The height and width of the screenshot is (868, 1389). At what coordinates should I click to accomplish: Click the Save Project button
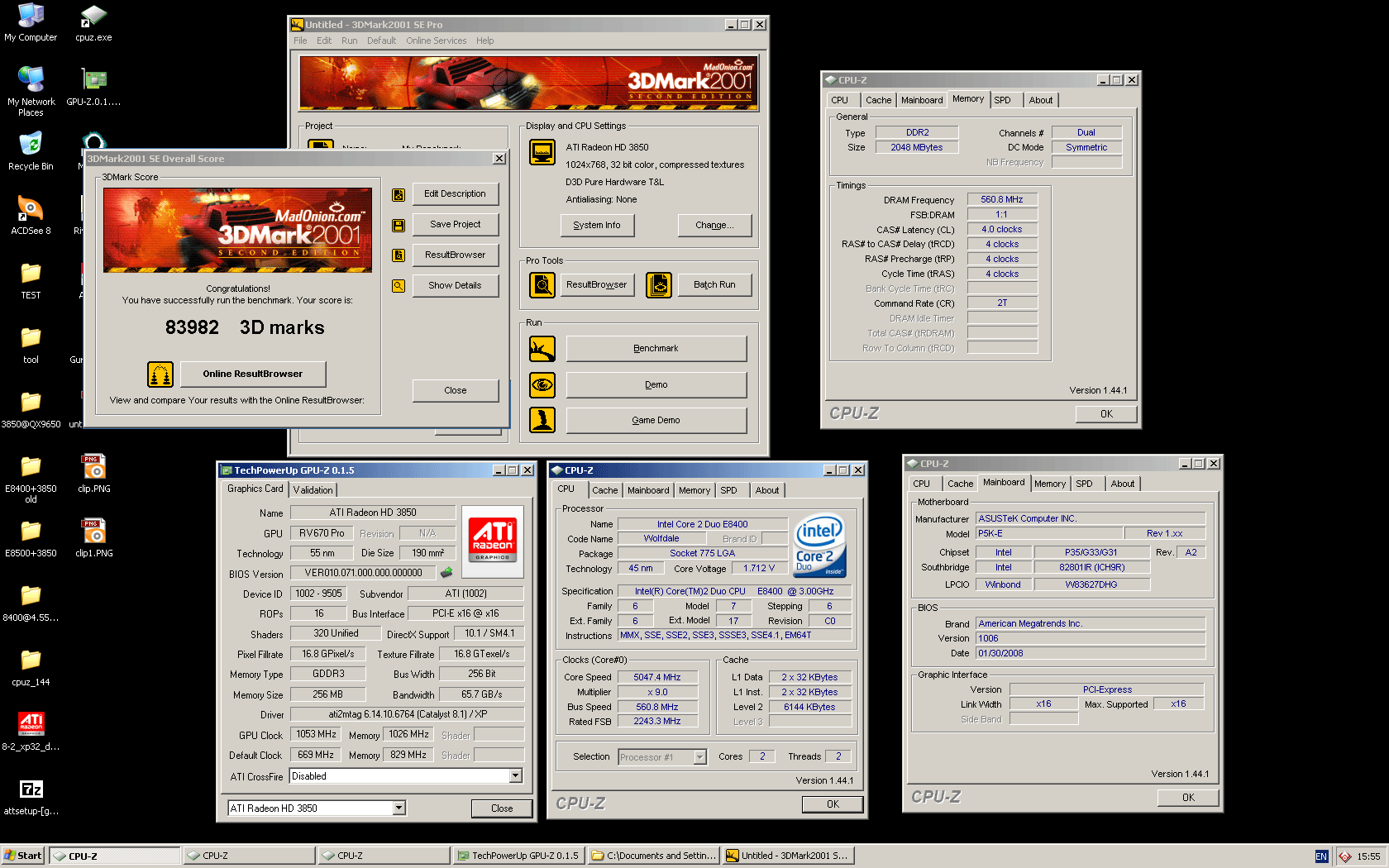click(x=456, y=225)
